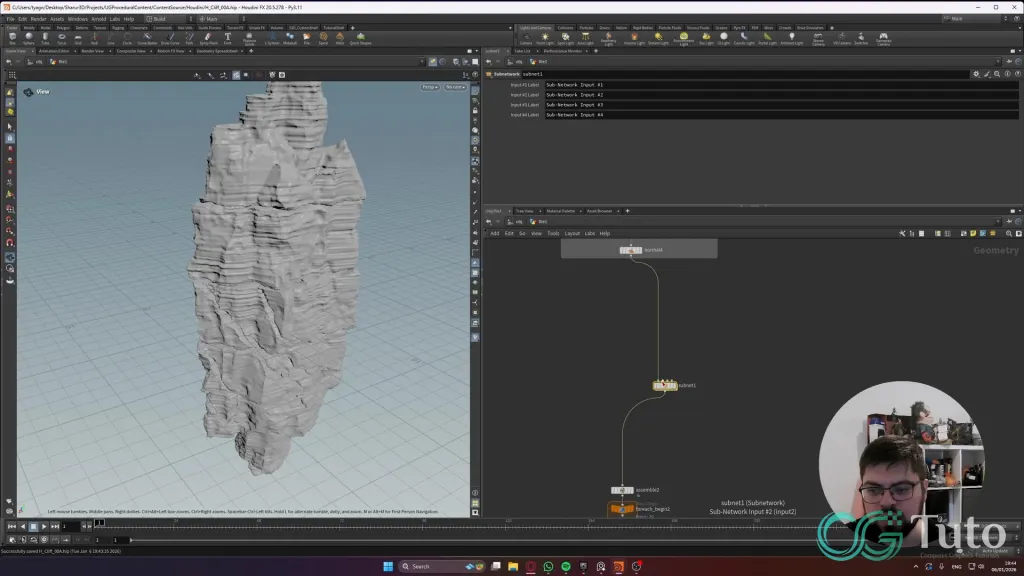
Task: Create a Camera from the Lights and Cameras shelf
Action: (526, 37)
